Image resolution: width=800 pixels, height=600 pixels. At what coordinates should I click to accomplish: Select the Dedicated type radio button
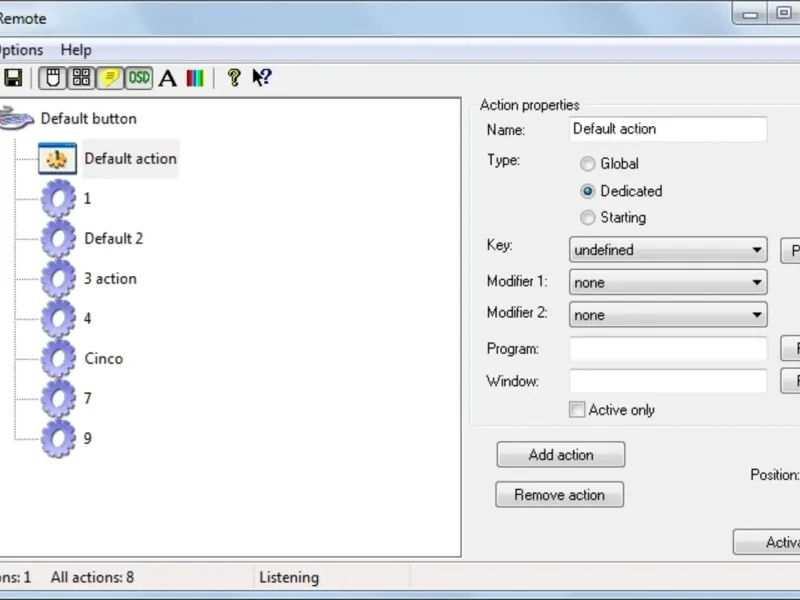[587, 191]
